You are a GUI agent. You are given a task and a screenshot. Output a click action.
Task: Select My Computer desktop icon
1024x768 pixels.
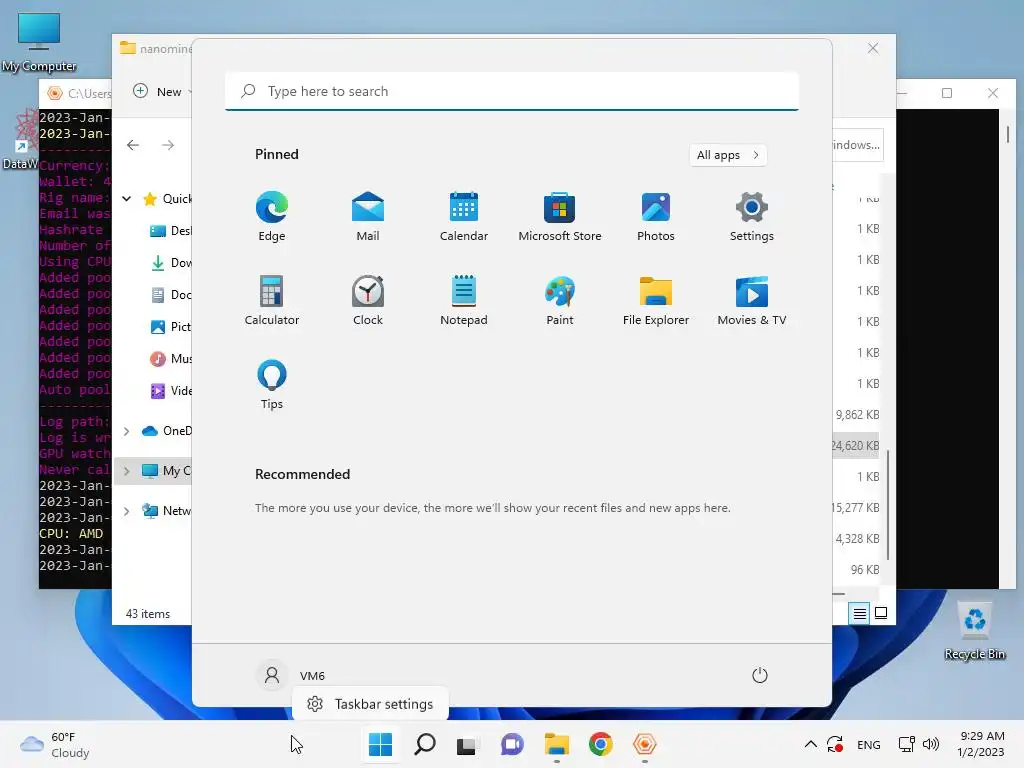coord(39,42)
